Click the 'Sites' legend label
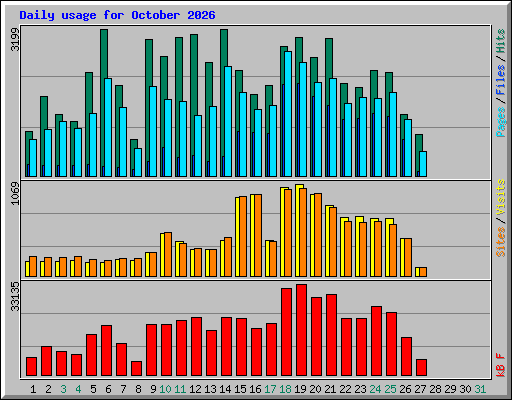Image resolution: width=512 pixels, height=400 pixels. (x=500, y=242)
